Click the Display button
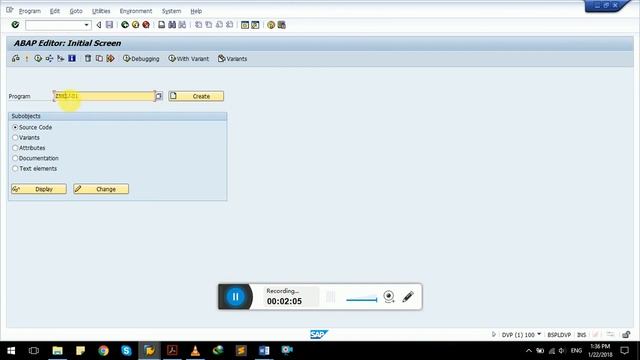Viewport: 640px width, 360px height. coord(39,189)
